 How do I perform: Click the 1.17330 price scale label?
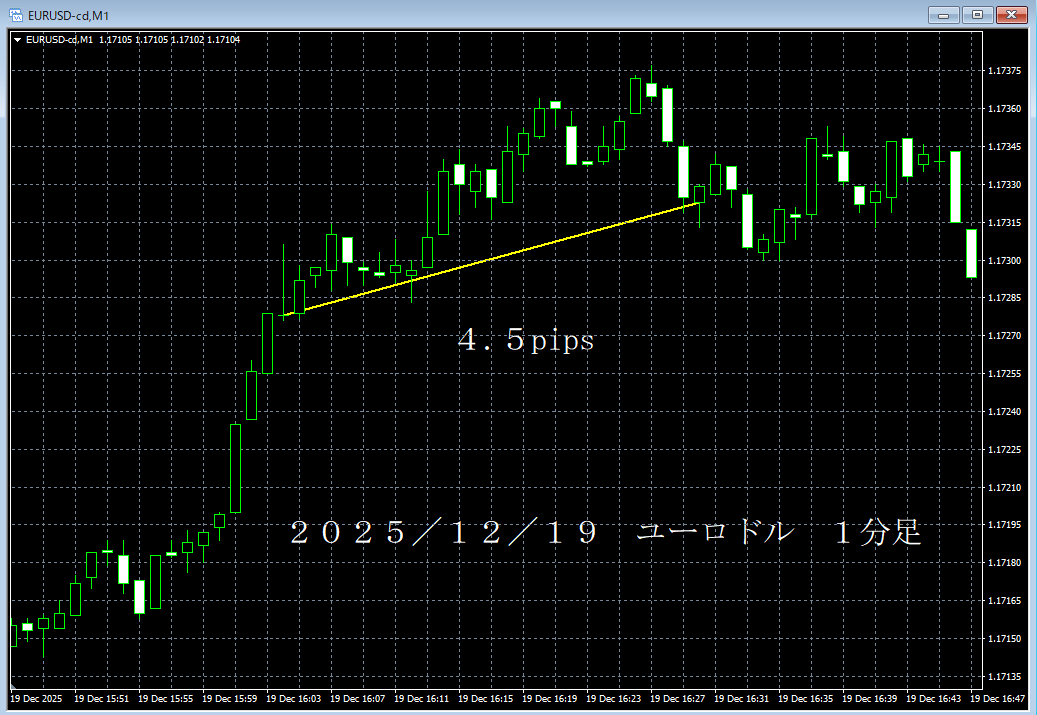tap(1004, 185)
